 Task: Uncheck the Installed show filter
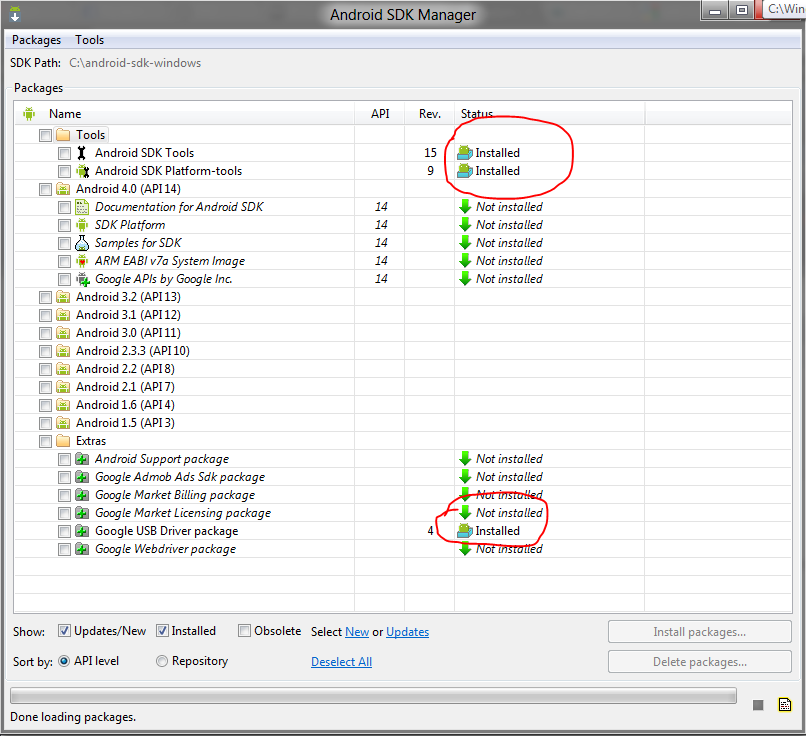point(162,631)
